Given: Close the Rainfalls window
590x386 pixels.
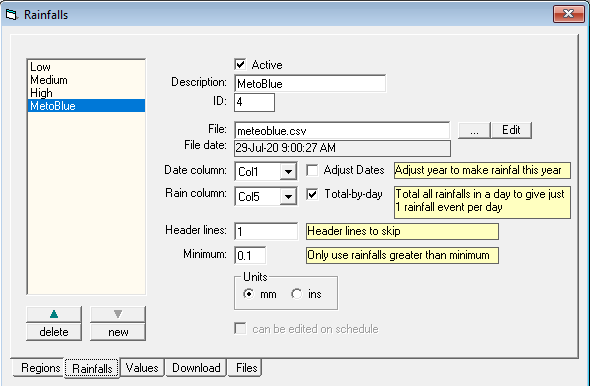Looking at the screenshot, I should pos(569,14).
